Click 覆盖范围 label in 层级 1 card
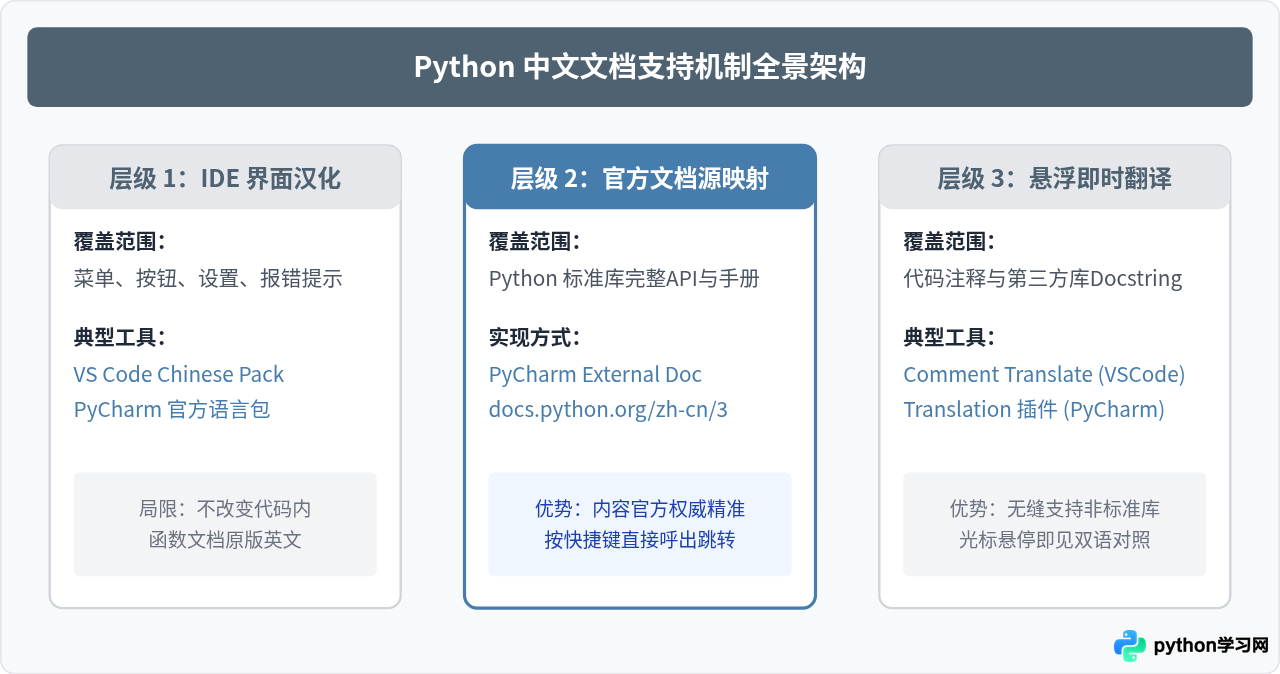The height and width of the screenshot is (674, 1280). (120, 241)
